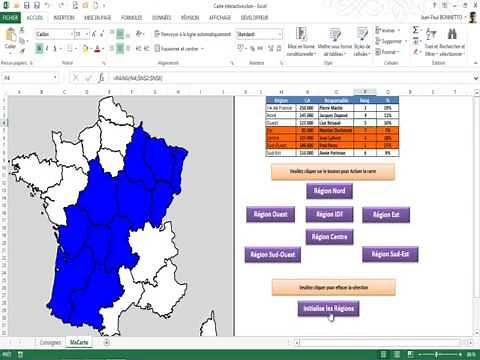This screenshot has height=360, width=480.
Task: Click the increase indent icon
Action: pos(147,49)
